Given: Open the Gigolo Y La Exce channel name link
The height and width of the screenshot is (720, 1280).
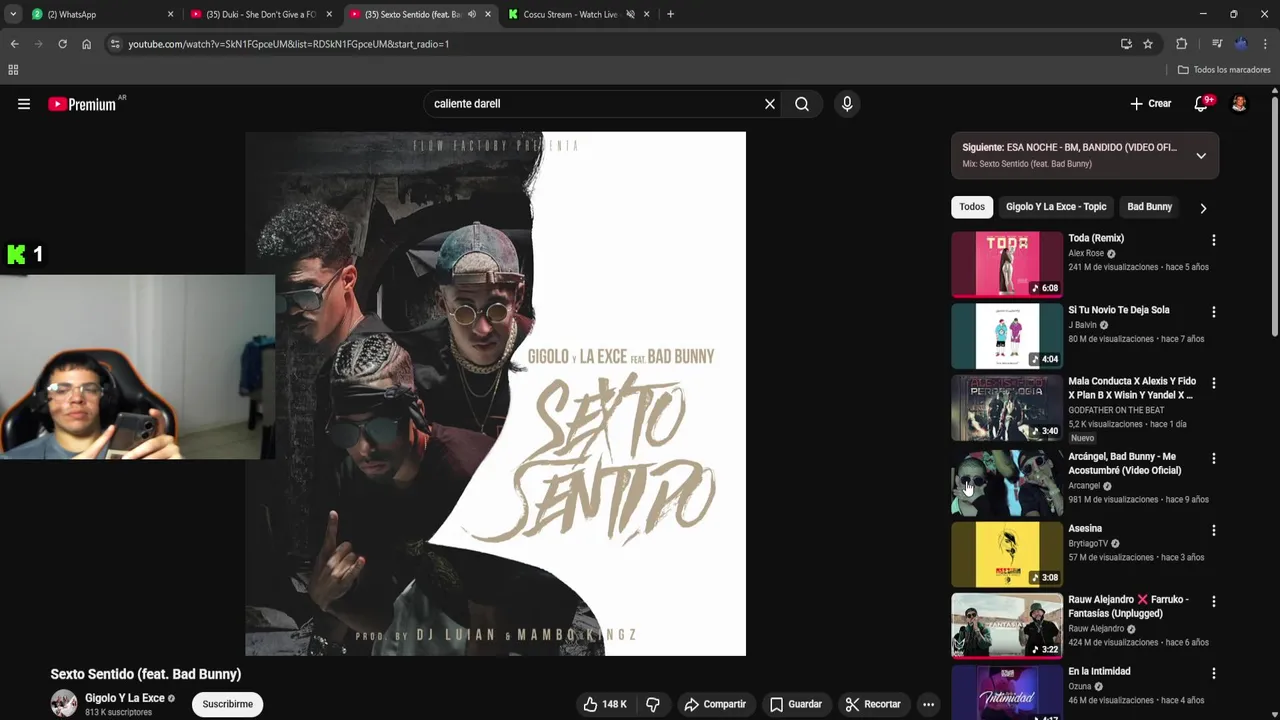Looking at the screenshot, I should pyautogui.click(x=124, y=698).
